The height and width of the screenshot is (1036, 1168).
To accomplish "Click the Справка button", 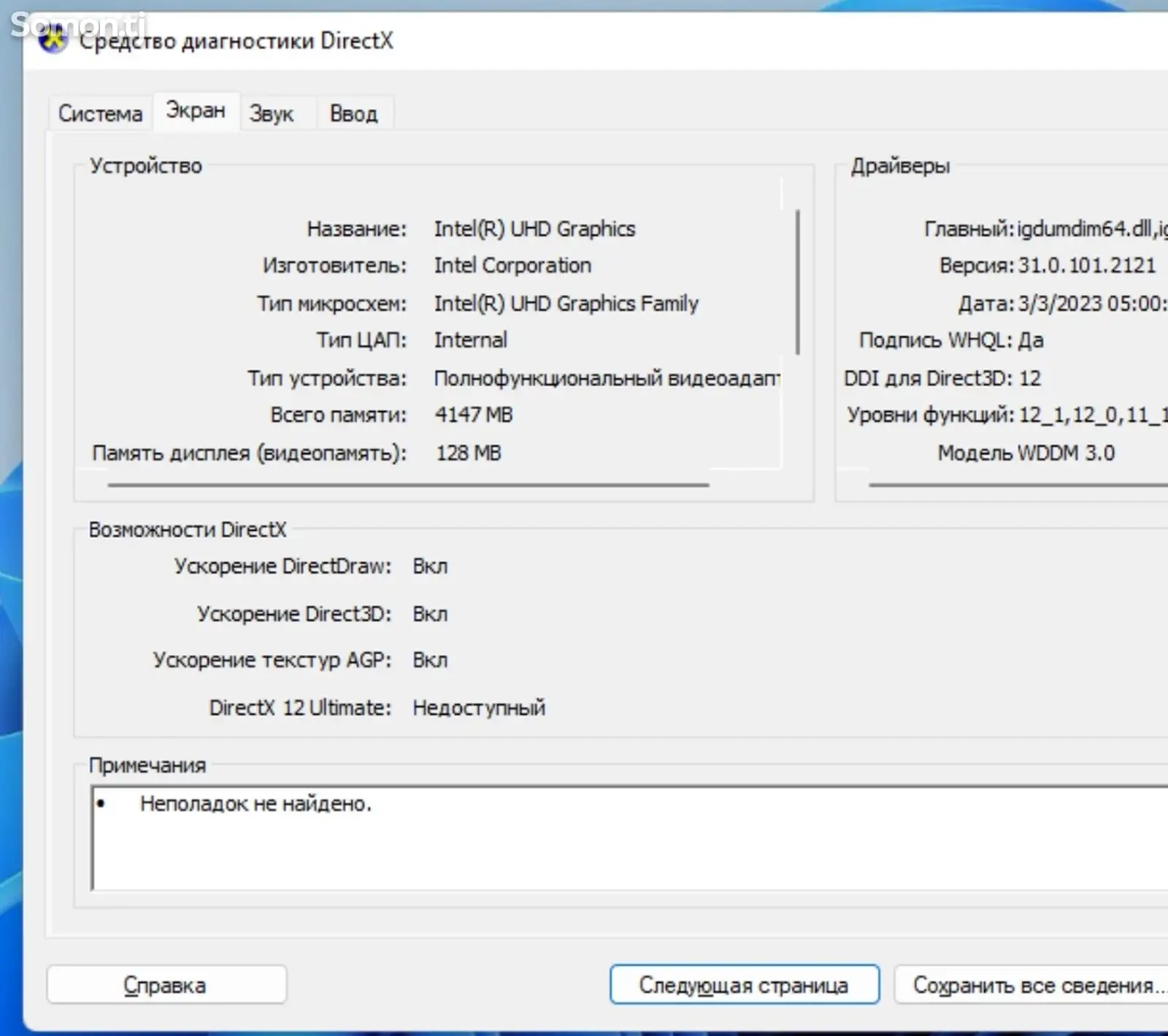I will (166, 985).
